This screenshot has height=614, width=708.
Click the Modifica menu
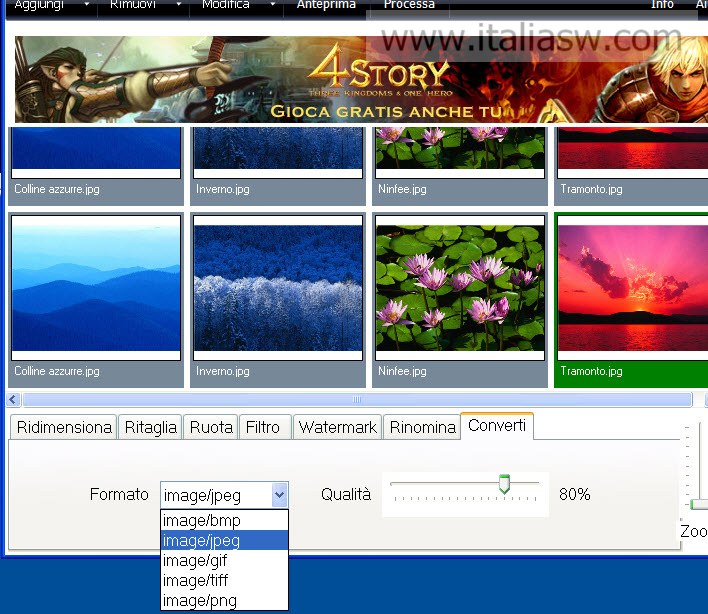226,5
